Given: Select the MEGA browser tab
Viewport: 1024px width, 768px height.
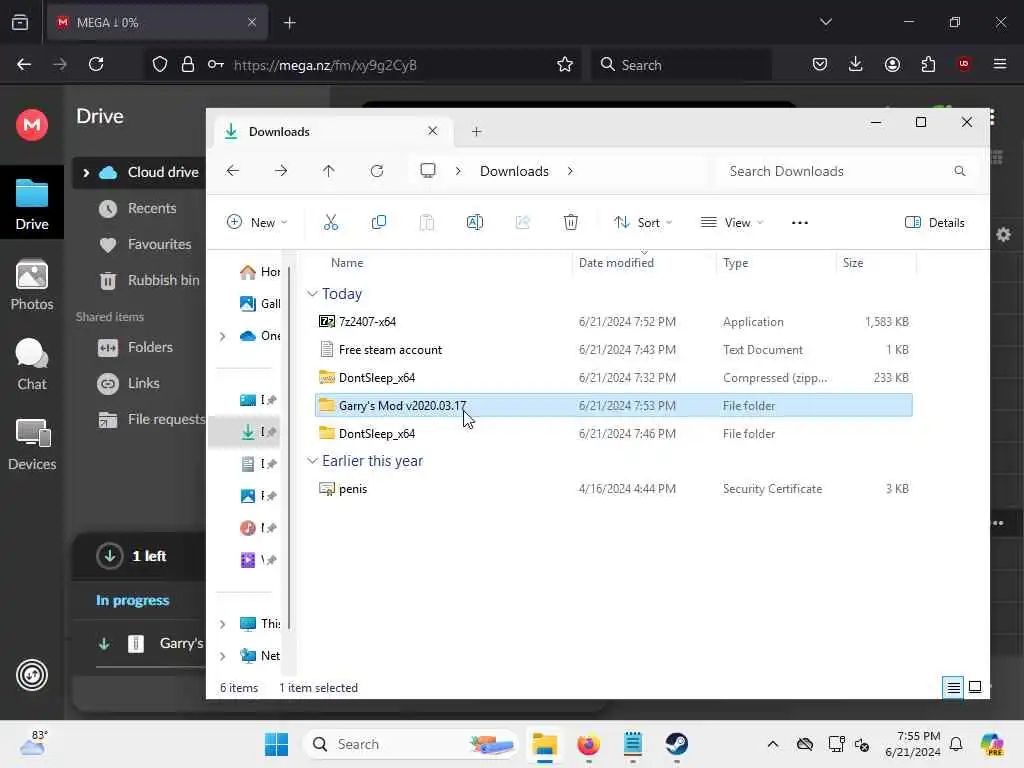Looking at the screenshot, I should click(x=157, y=22).
